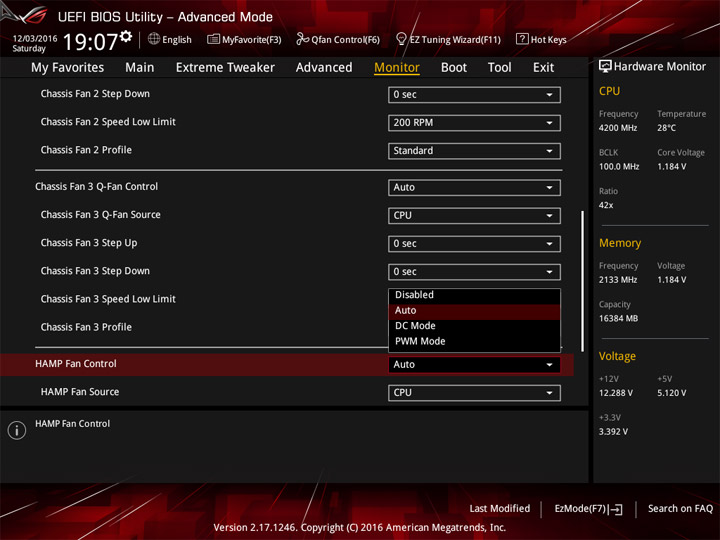
Task: Click the Hardware Monitor panel title
Action: point(659,67)
